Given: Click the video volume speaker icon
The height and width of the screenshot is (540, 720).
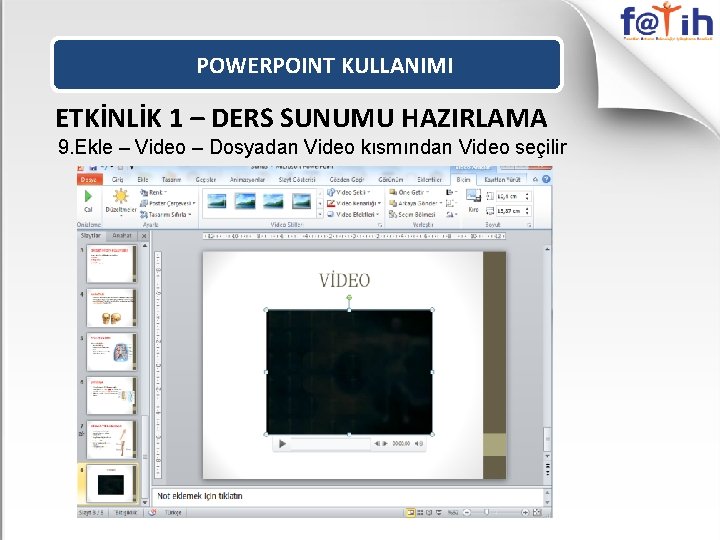Looking at the screenshot, I should pos(419,444).
